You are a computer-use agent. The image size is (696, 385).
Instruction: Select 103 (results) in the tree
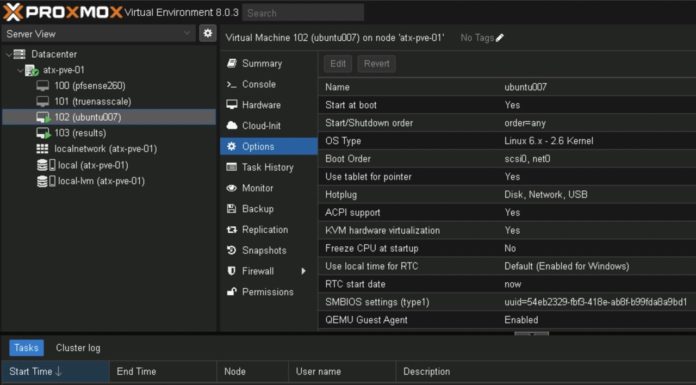109,133
